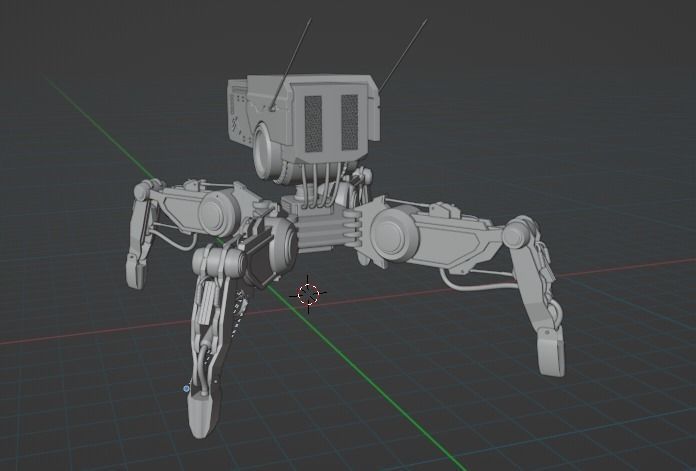This screenshot has width=696, height=471.
Task: Click the right leg's circular hip joint
Action: pyautogui.click(x=394, y=236)
